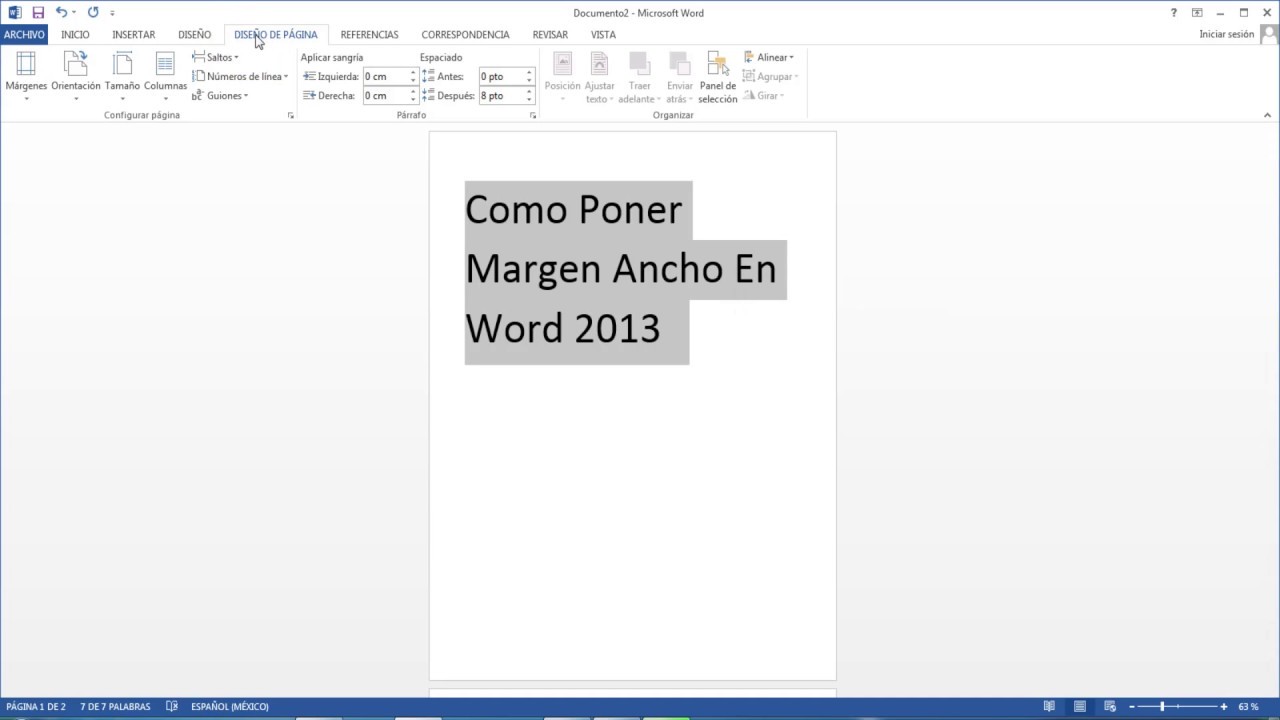Open the Help question mark icon
This screenshot has width=1280, height=720.
(1174, 13)
